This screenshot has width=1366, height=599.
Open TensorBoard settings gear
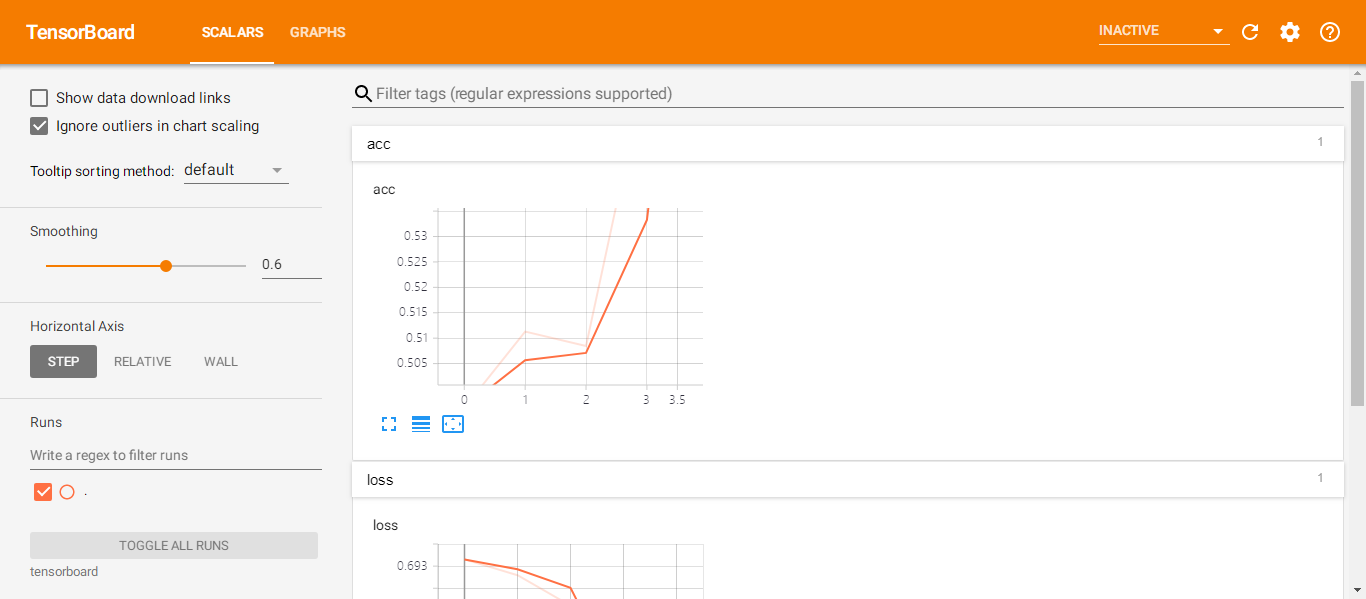pyautogui.click(x=1290, y=32)
